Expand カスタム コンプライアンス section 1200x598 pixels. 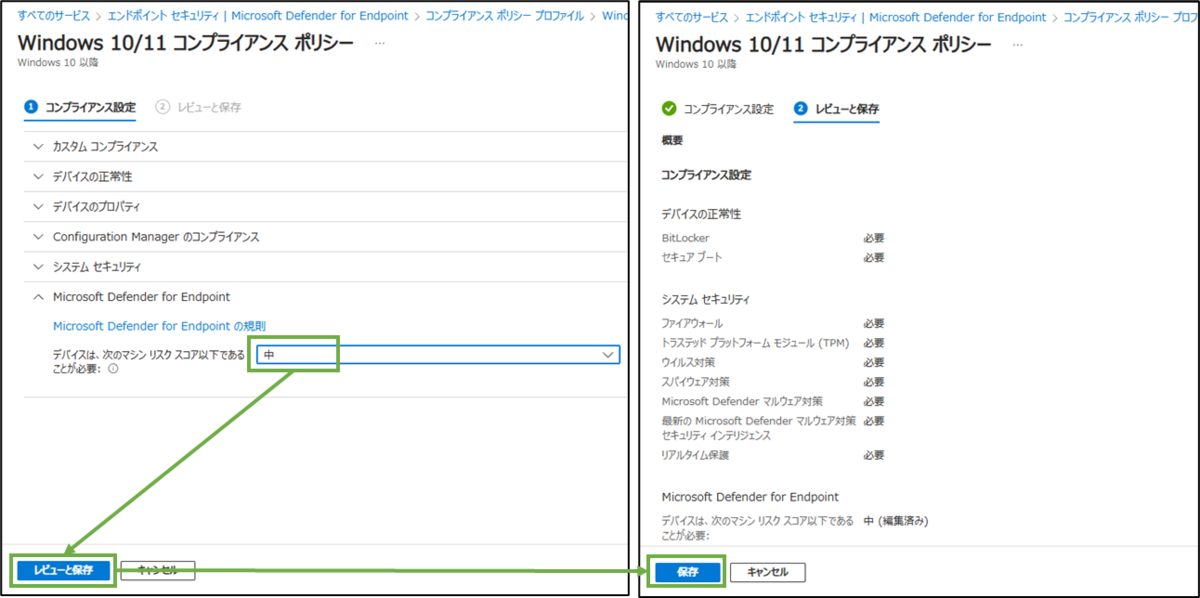[x=323, y=146]
